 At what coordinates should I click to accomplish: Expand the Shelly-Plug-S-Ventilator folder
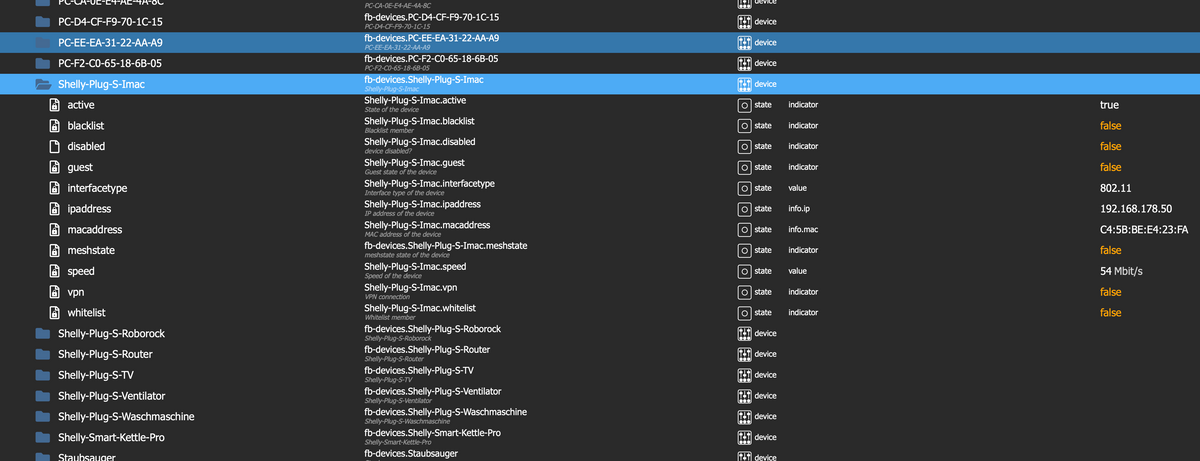click(x=42, y=397)
